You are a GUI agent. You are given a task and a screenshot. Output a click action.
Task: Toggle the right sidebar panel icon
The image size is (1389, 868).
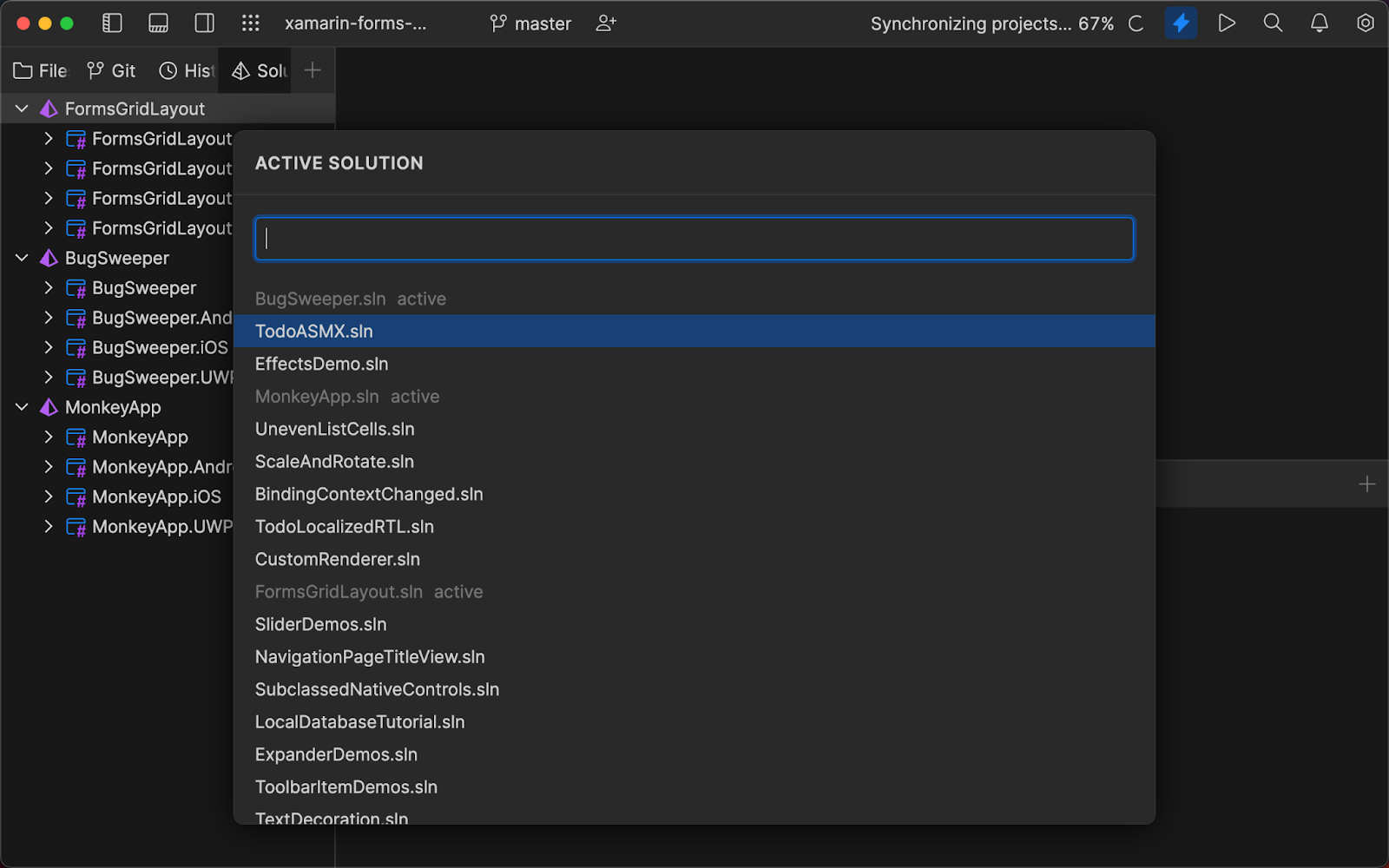(x=205, y=23)
